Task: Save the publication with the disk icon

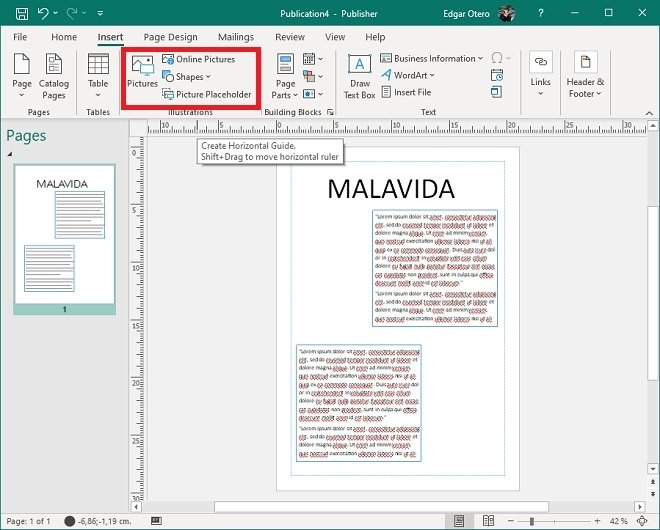Action: click(22, 13)
